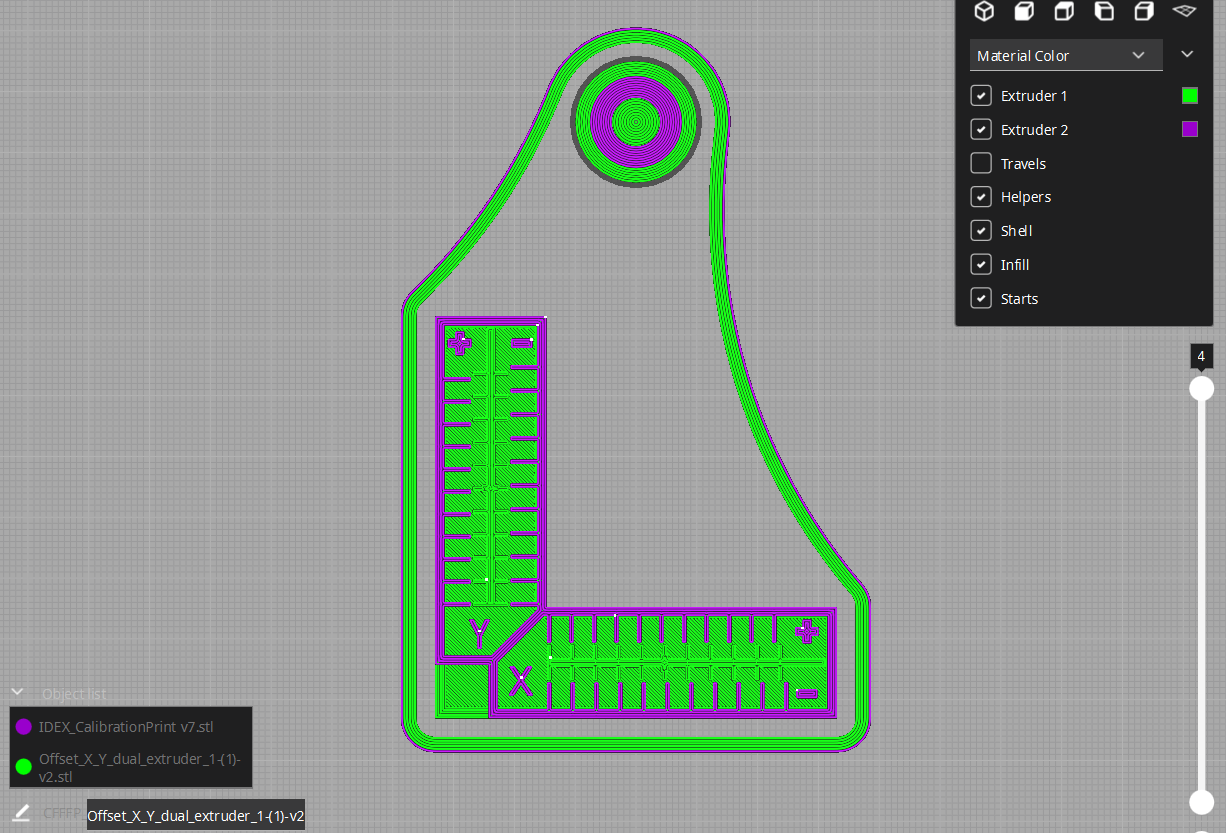This screenshot has width=1226, height=833.
Task: Select Offset_X_Y_dual_extruder_1-(1)-v2.stl in the list
Action: click(138, 767)
